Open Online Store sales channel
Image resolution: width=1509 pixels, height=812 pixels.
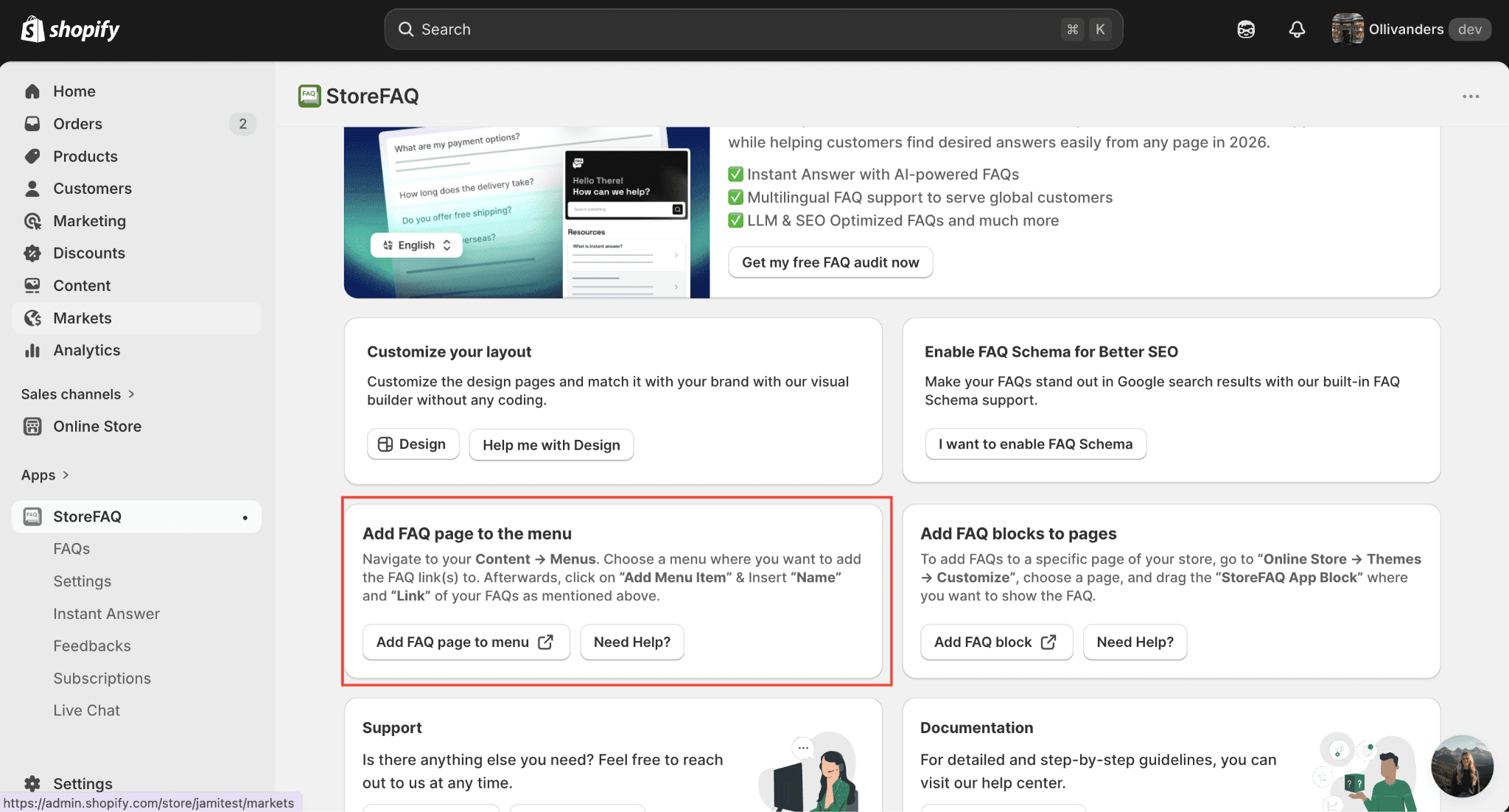136,427
